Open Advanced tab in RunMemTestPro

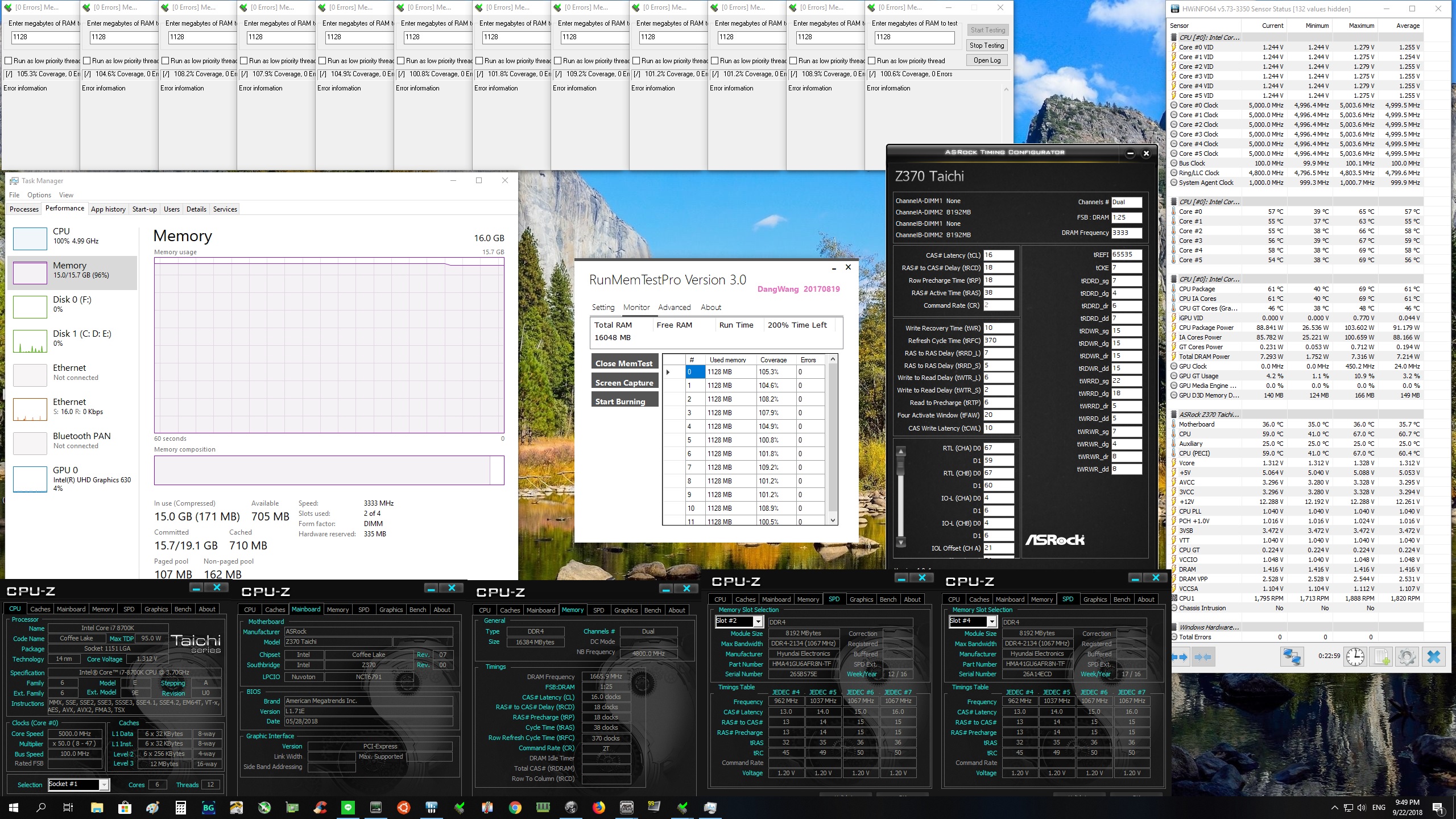(x=674, y=307)
